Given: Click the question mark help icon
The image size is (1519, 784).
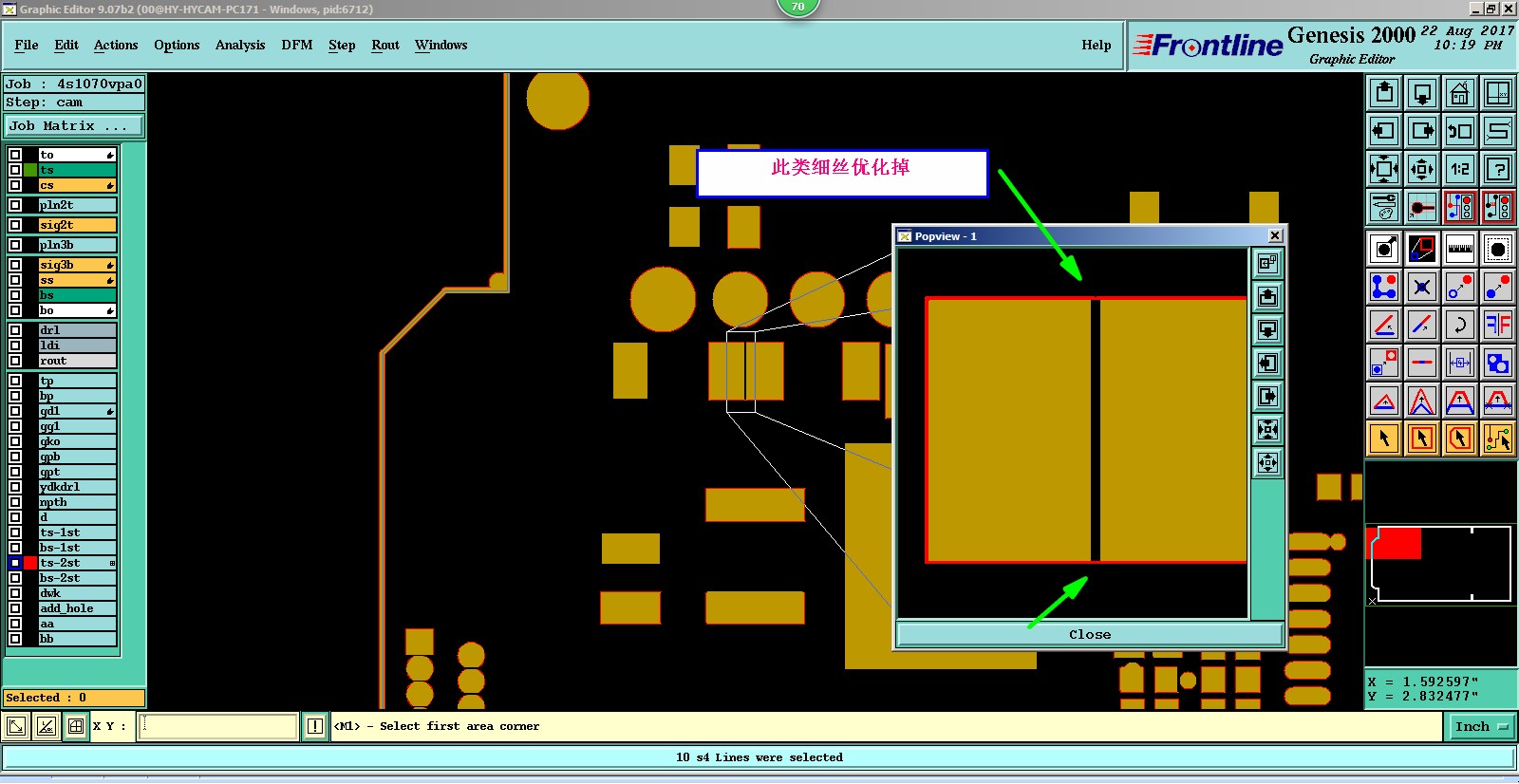Looking at the screenshot, I should point(1498,170).
